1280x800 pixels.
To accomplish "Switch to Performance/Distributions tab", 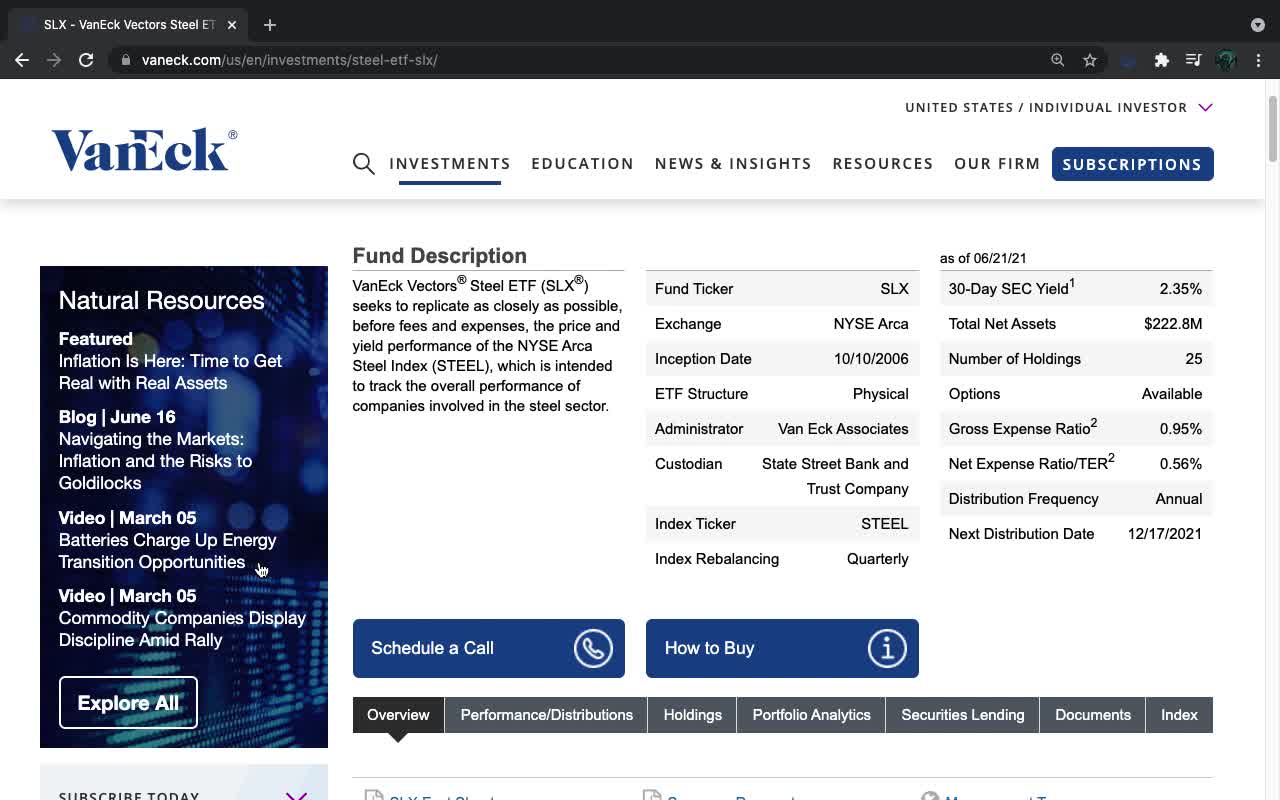I will coord(546,715).
